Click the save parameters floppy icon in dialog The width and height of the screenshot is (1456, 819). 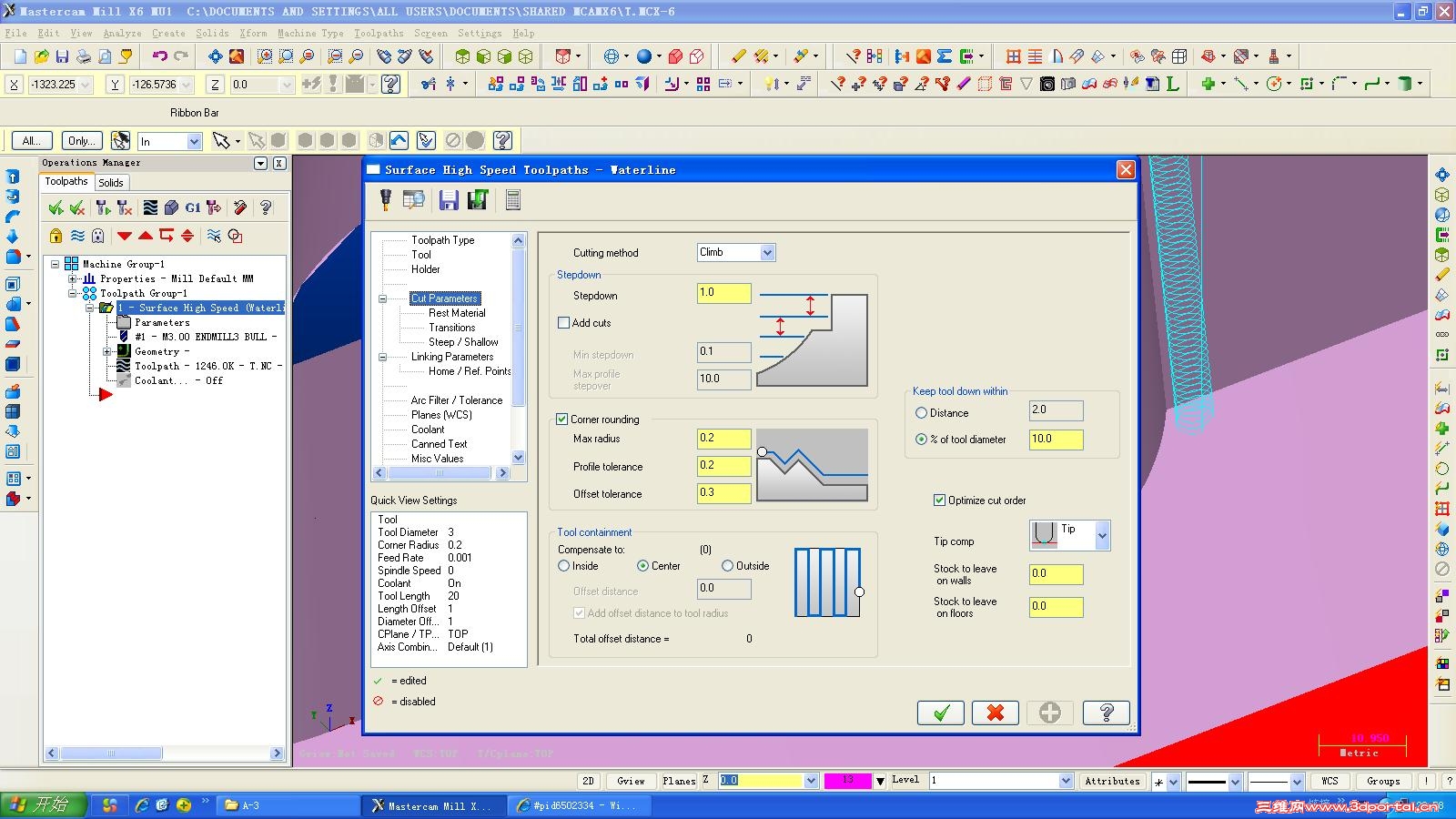(x=449, y=200)
